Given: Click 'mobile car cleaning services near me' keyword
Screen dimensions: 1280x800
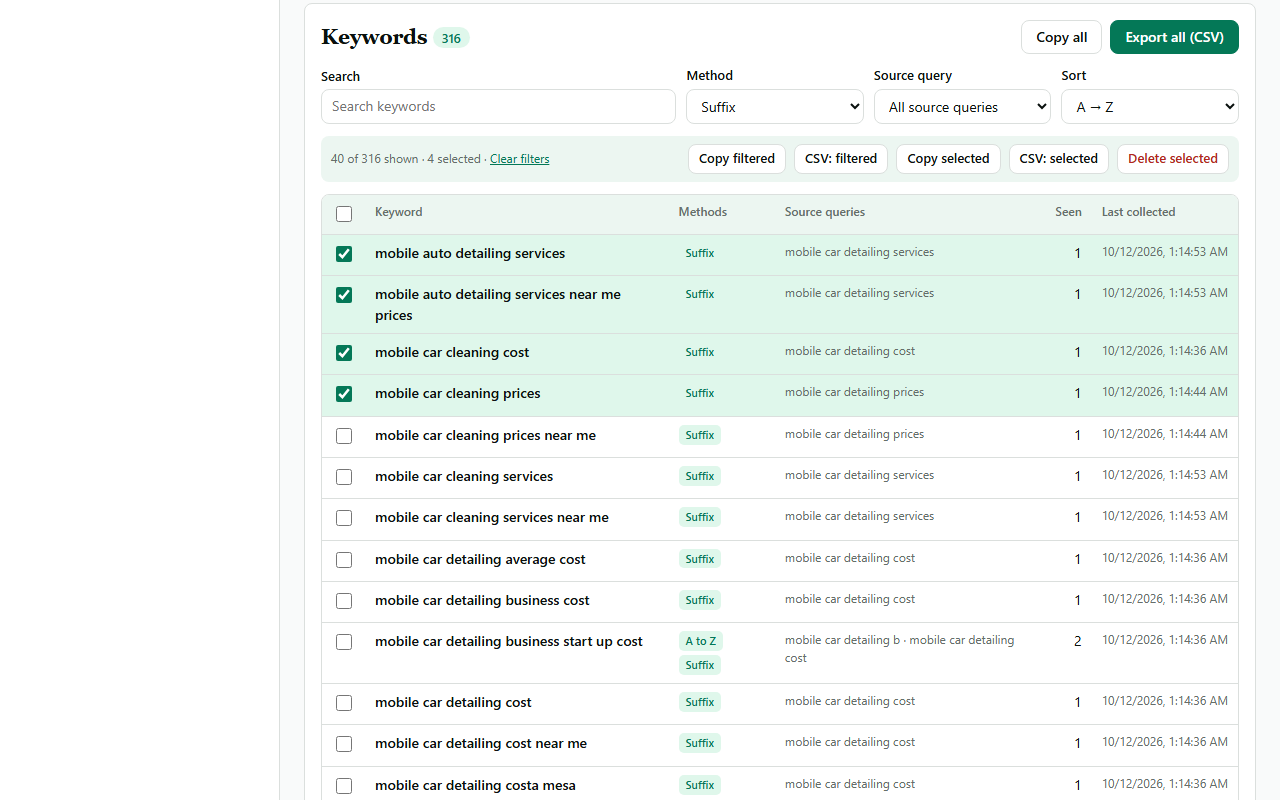Looking at the screenshot, I should [x=492, y=518].
